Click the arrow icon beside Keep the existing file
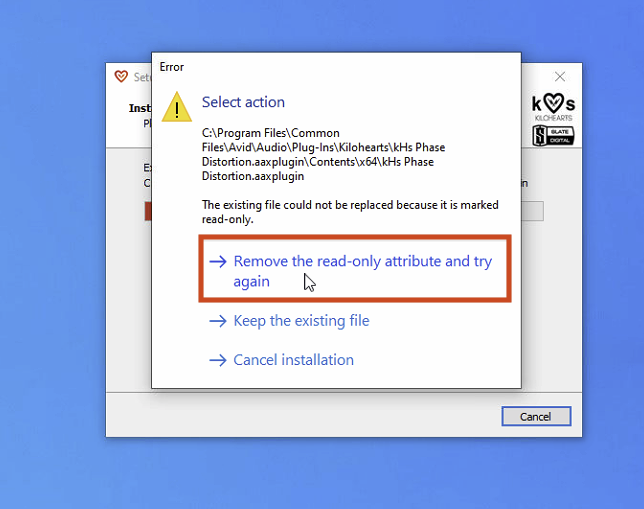 pos(218,321)
